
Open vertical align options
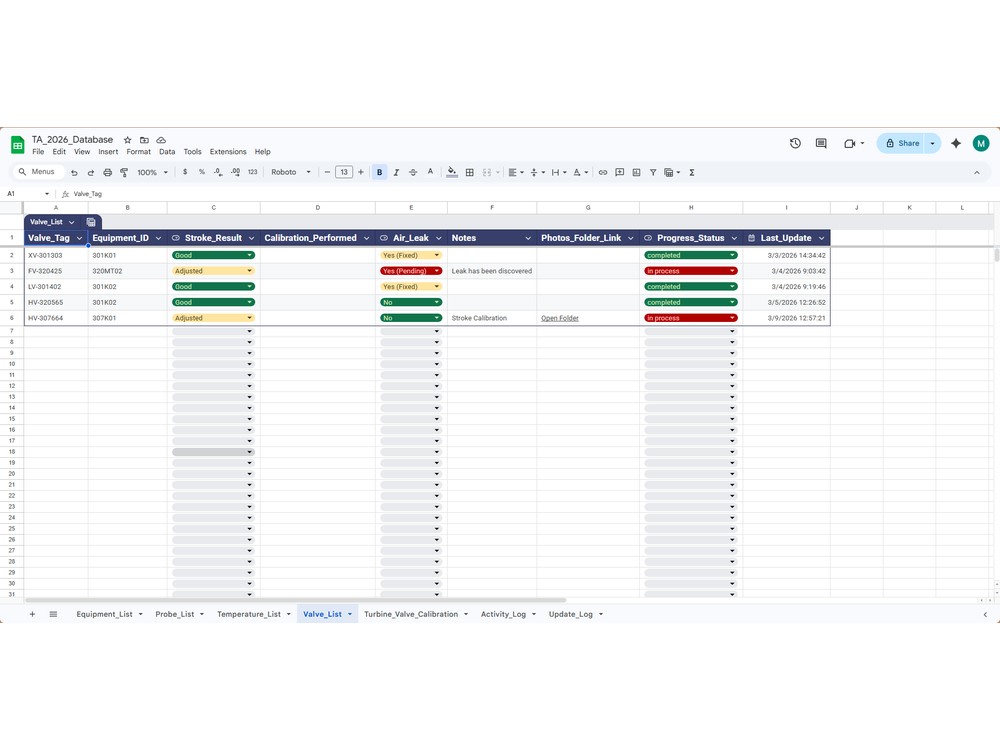pyautogui.click(x=538, y=172)
